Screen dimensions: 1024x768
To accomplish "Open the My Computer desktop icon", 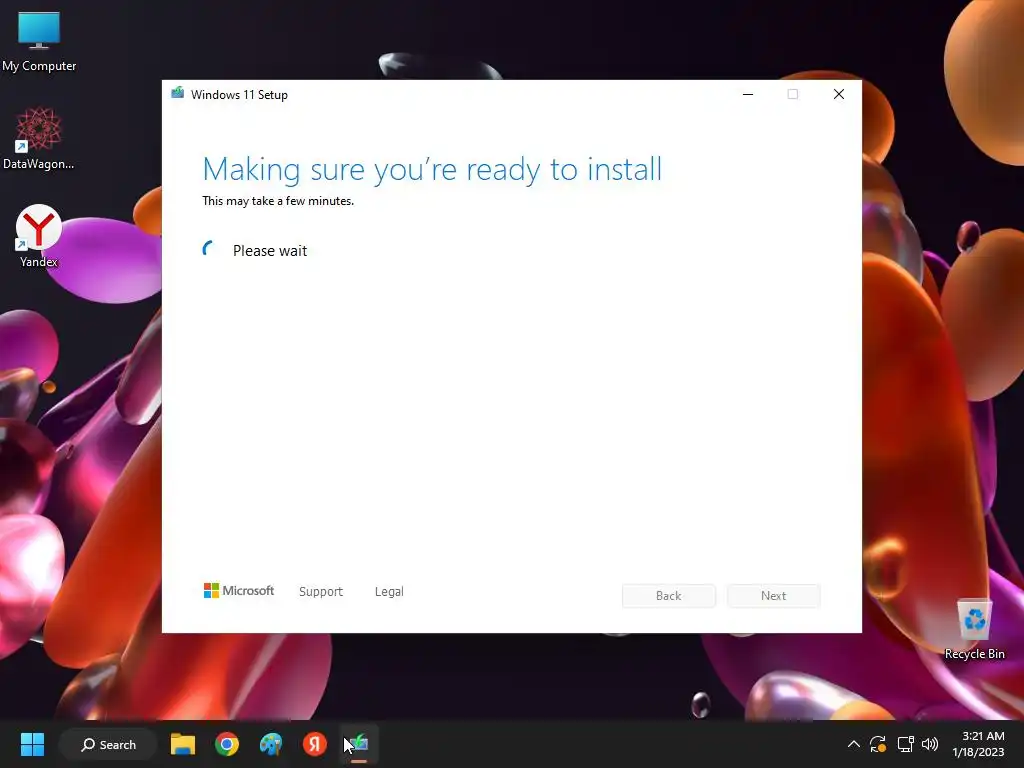I will 39,41.
